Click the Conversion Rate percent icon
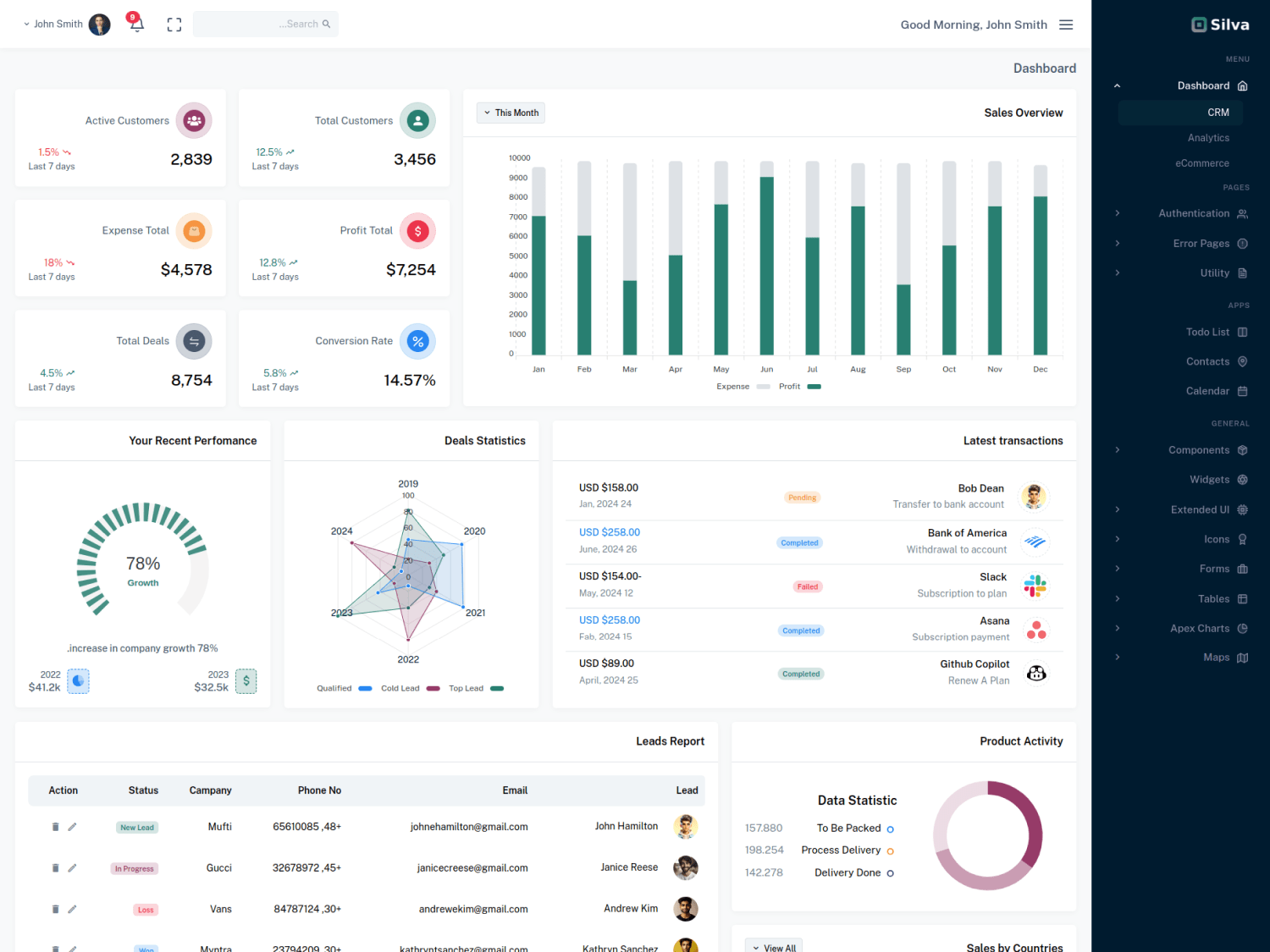This screenshot has height=952, width=1270. pyautogui.click(x=417, y=341)
